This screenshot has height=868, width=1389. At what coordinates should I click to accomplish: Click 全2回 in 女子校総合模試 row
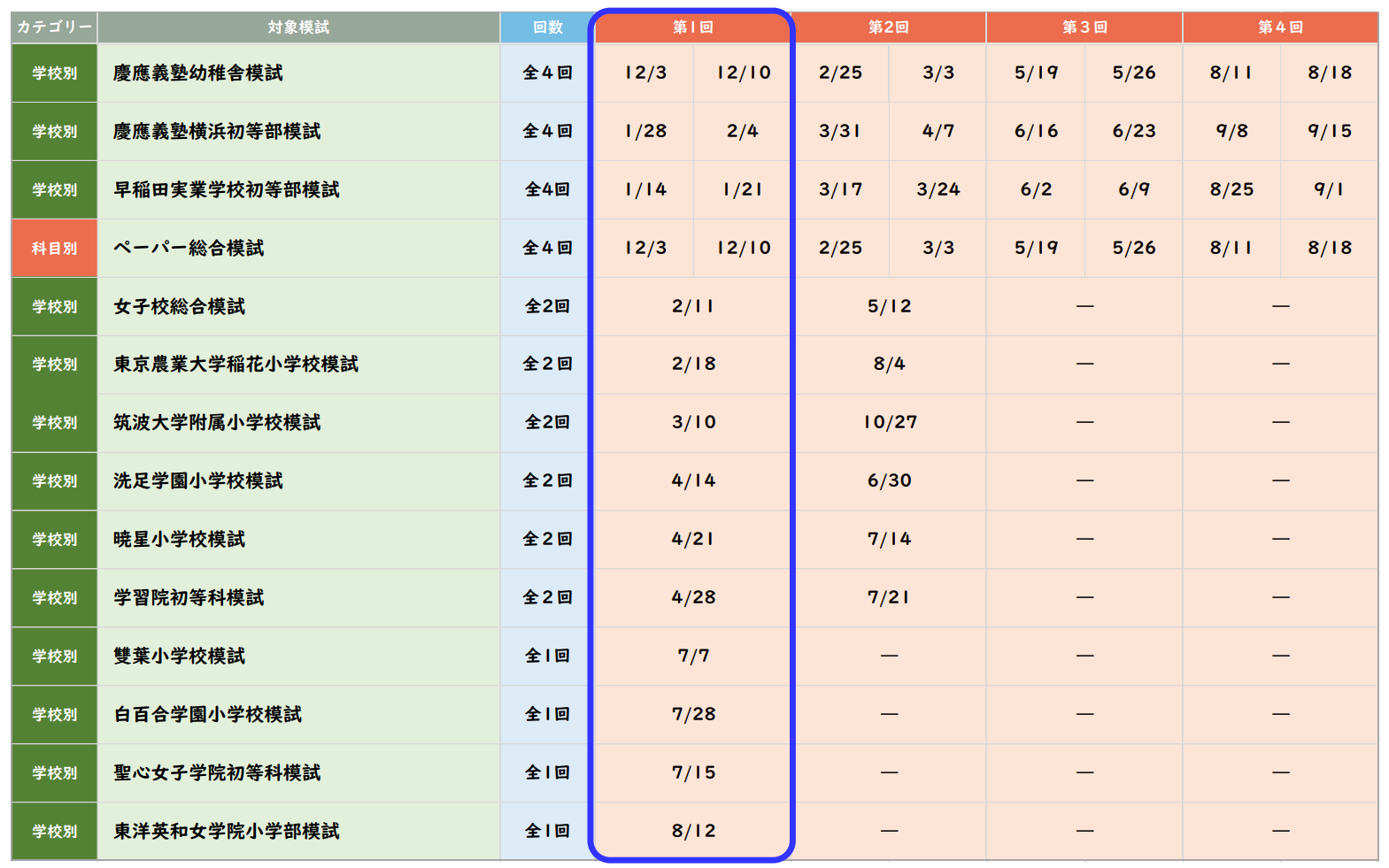547,307
